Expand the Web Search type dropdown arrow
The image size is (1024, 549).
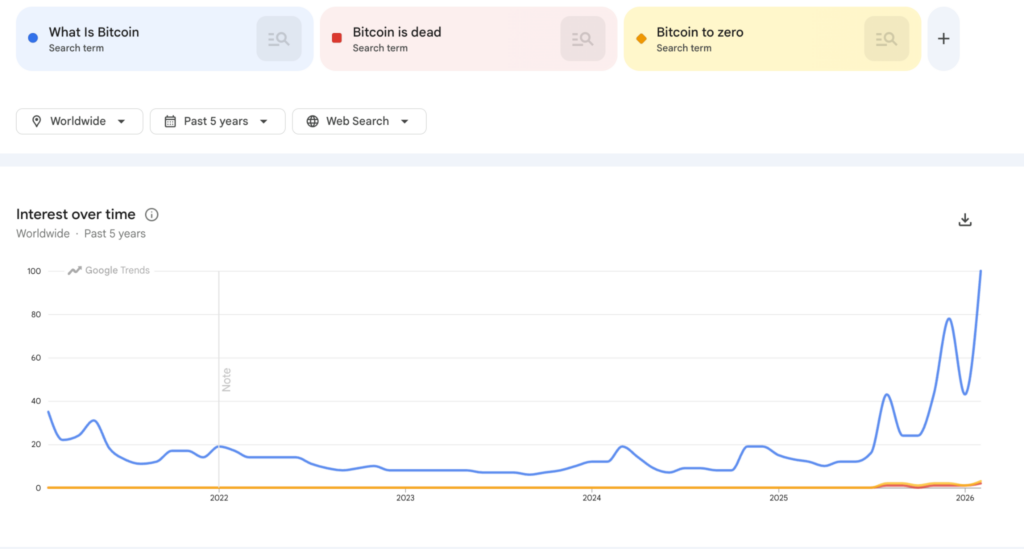pyautogui.click(x=405, y=122)
